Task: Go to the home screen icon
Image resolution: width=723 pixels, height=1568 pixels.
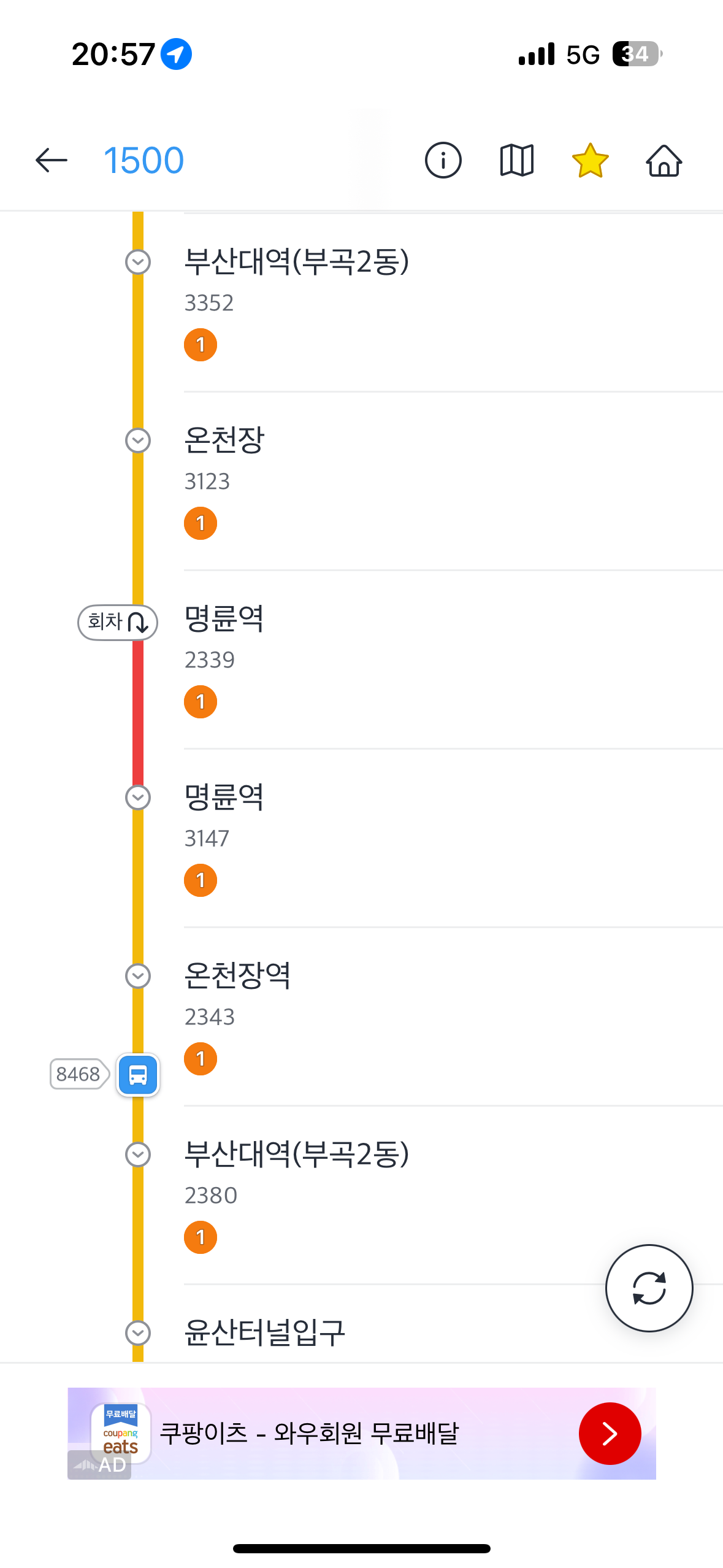Action: click(664, 161)
